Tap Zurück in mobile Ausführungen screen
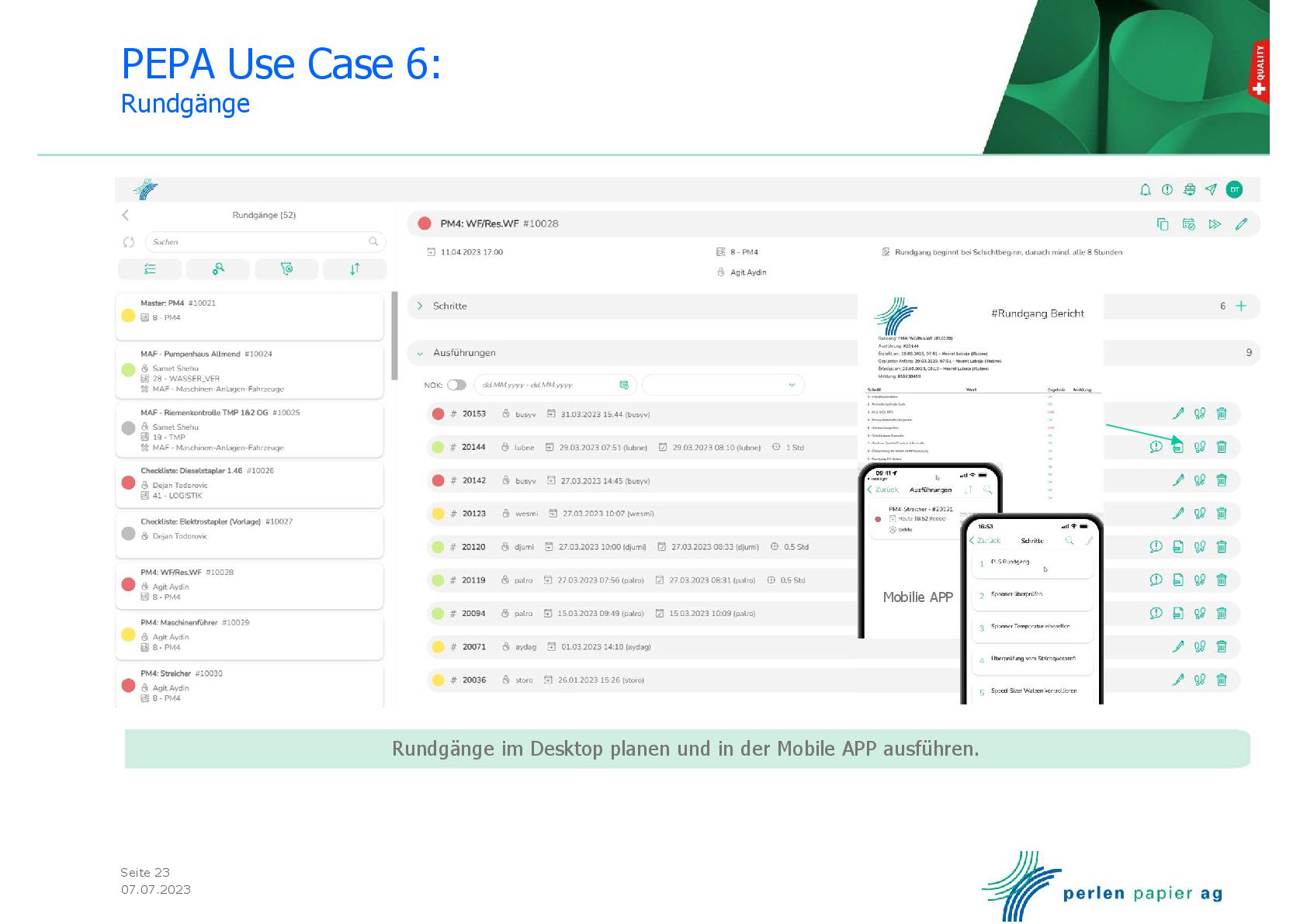The image size is (1307, 924). pyautogui.click(x=882, y=490)
